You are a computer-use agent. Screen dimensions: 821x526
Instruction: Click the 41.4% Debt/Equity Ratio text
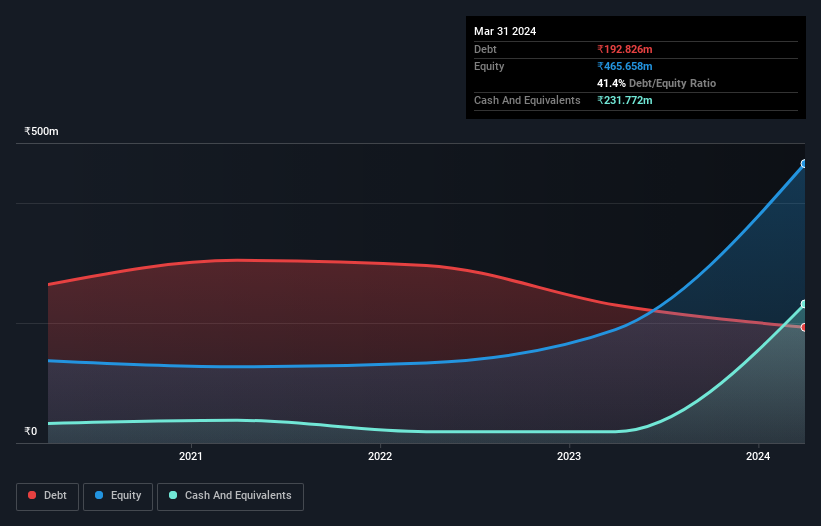(x=656, y=83)
